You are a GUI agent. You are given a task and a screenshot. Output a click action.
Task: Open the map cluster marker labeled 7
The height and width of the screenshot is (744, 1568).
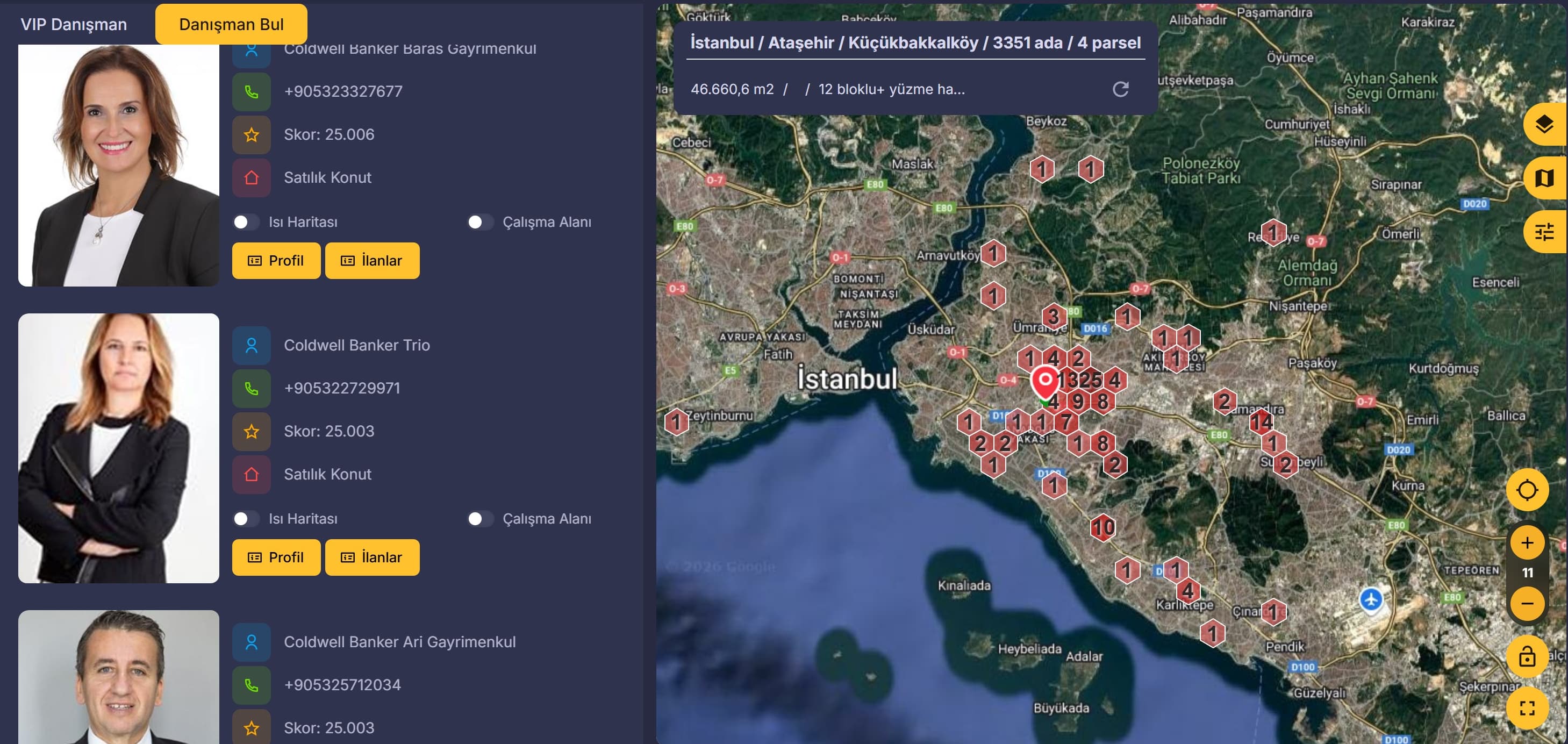(x=1066, y=422)
